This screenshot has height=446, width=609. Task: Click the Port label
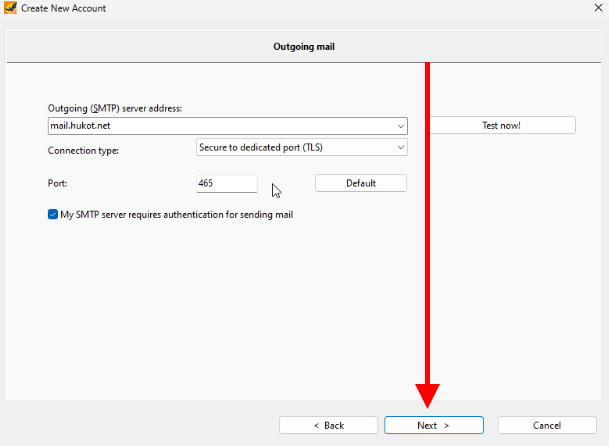(x=57, y=184)
